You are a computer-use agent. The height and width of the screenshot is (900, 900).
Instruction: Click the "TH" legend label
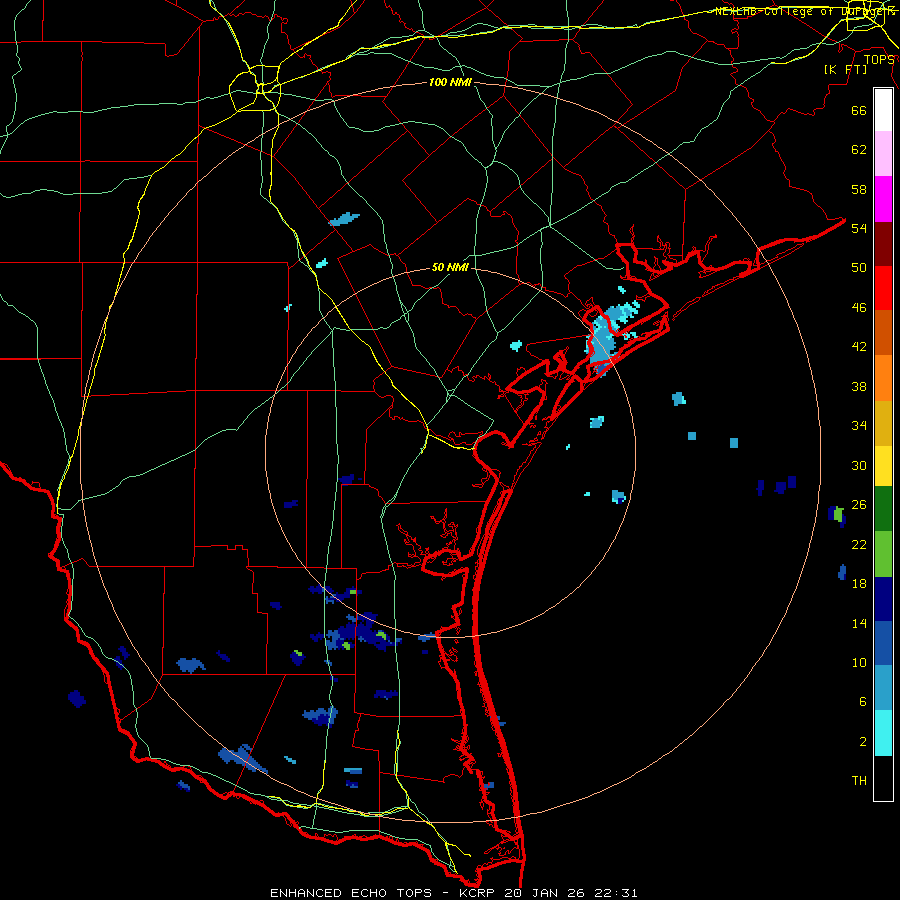point(859,780)
